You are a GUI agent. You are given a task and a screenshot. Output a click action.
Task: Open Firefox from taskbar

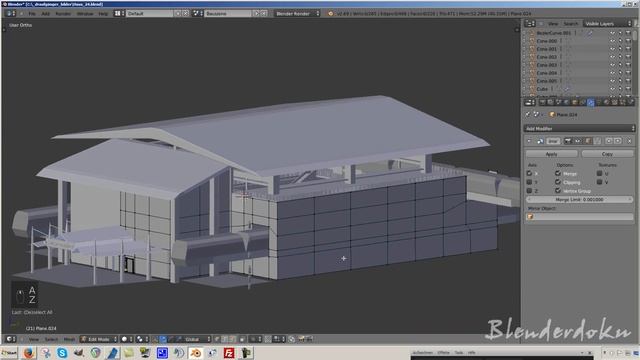click(x=28, y=353)
